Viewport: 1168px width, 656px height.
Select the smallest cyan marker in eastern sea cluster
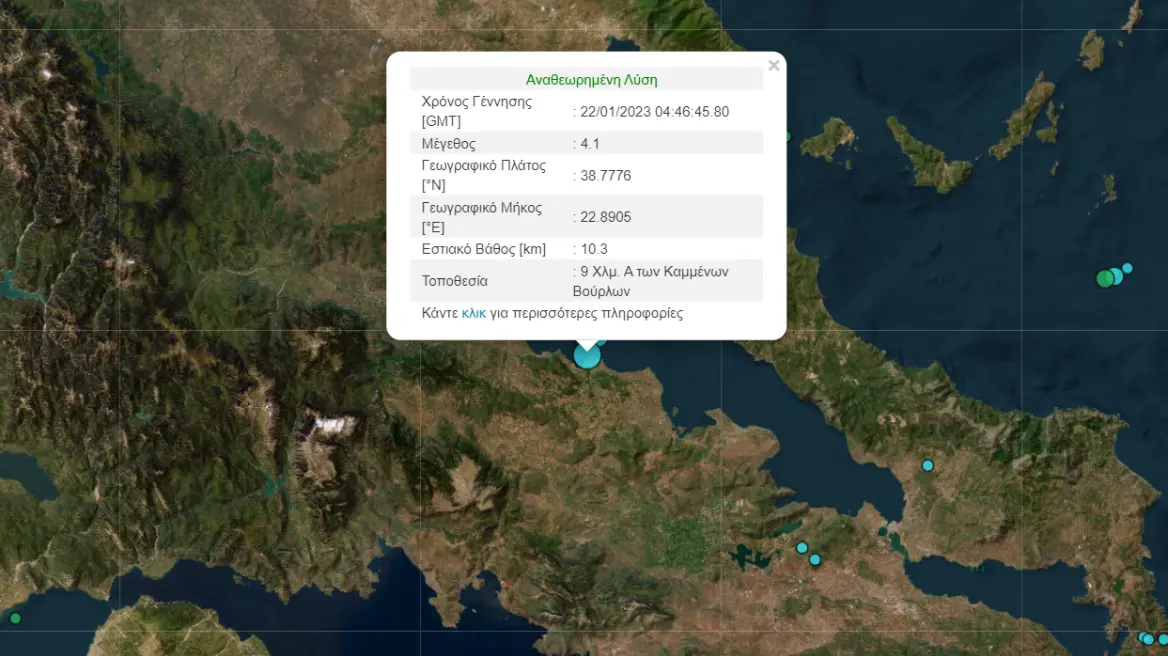click(x=1127, y=268)
